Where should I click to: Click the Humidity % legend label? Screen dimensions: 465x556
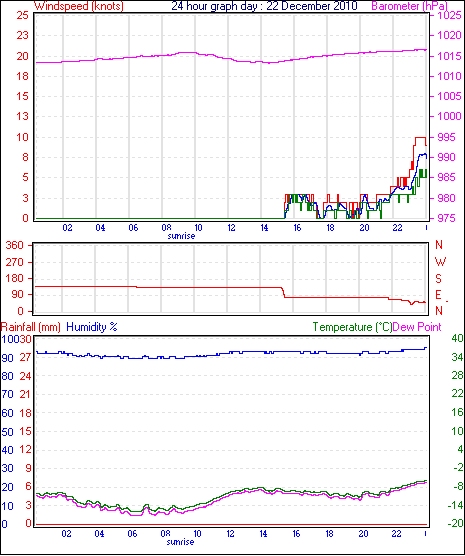pos(92,327)
